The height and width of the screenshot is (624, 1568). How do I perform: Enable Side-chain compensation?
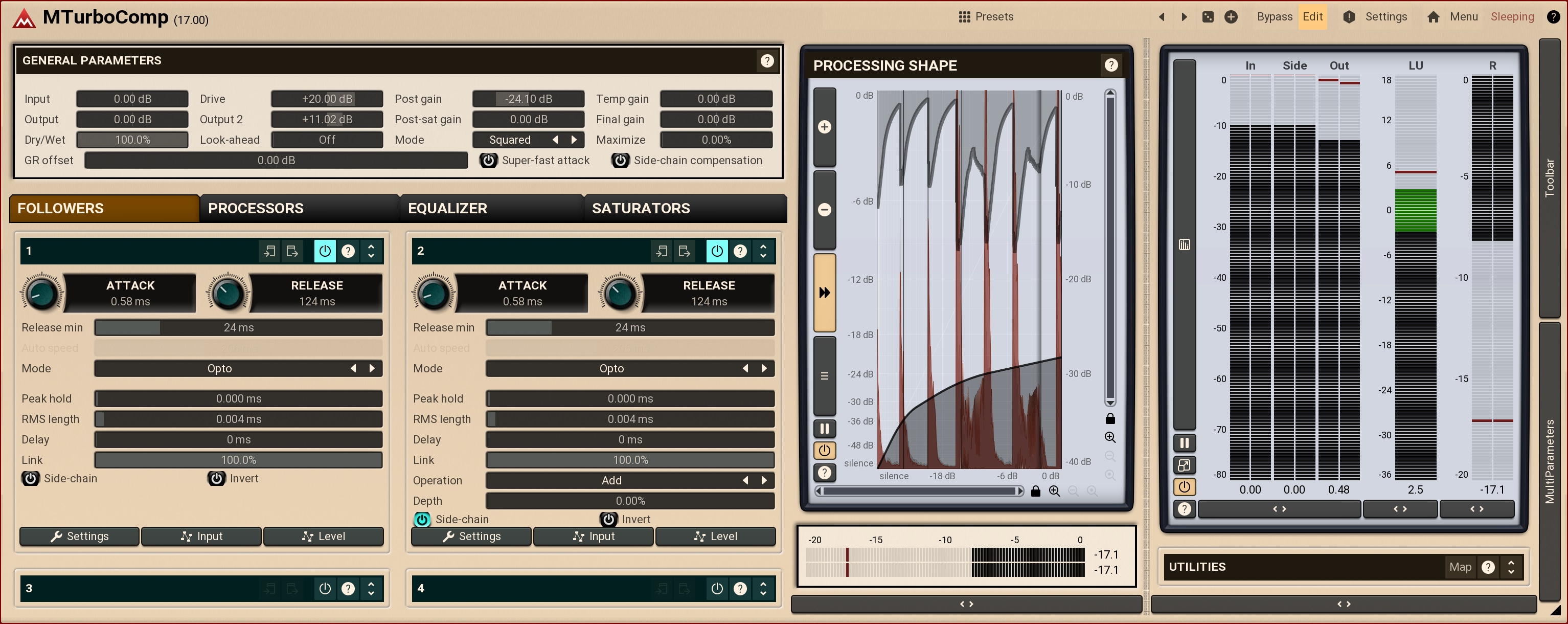click(620, 160)
